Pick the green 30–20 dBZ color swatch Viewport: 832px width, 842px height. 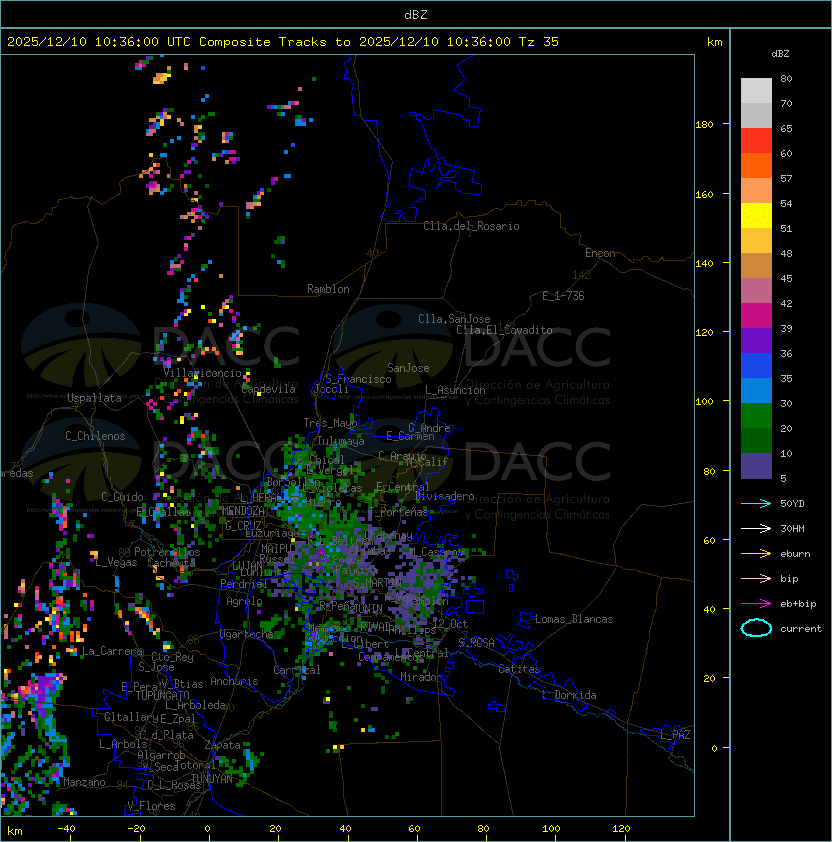point(756,416)
